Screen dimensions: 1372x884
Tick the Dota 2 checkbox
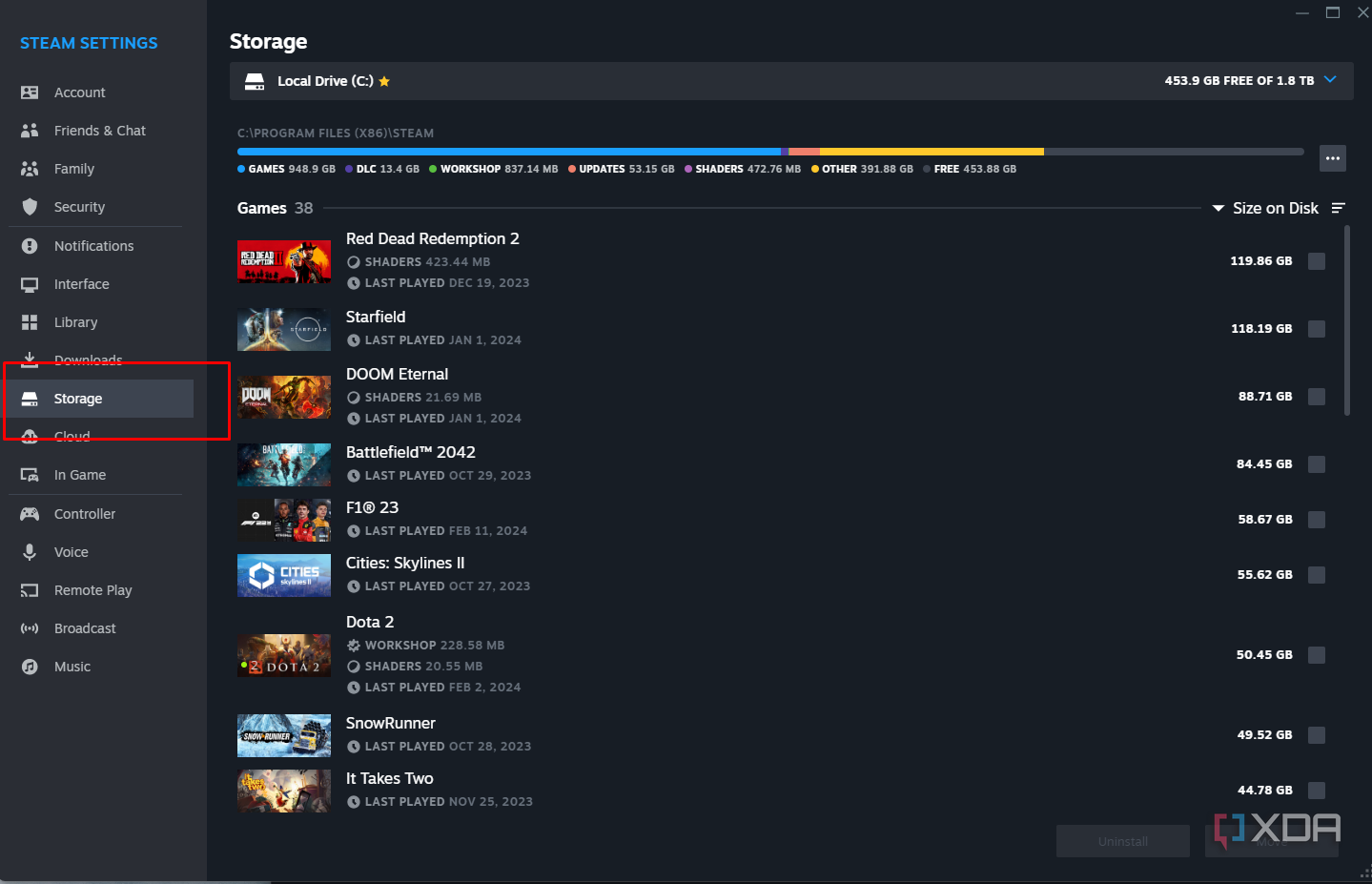1317,655
